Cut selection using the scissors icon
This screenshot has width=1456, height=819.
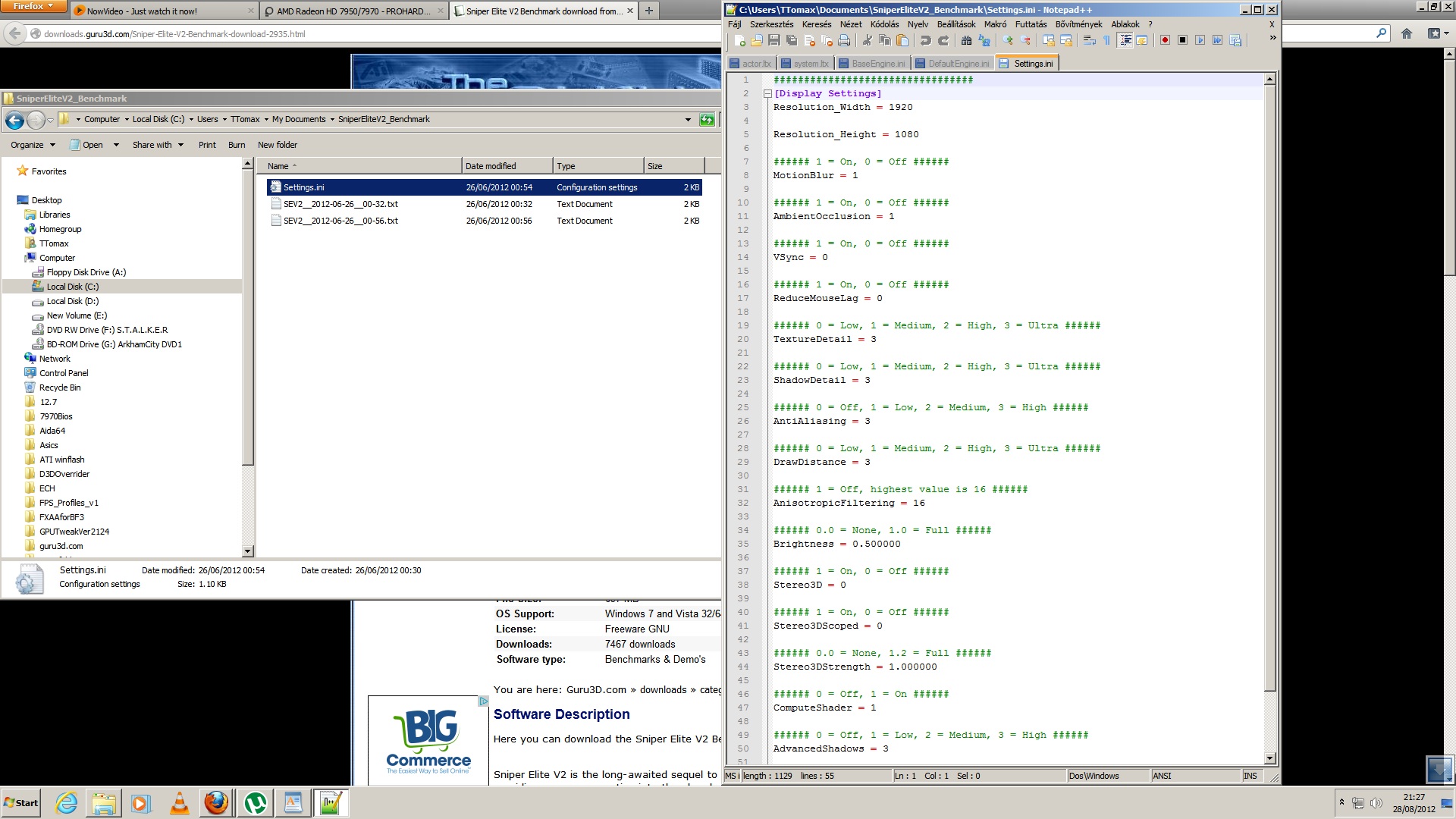point(868,40)
